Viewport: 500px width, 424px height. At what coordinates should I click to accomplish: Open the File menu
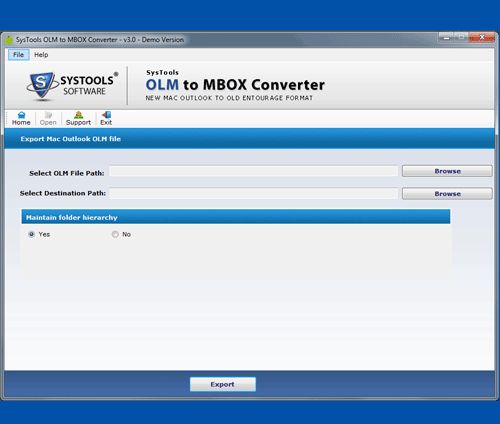click(19, 55)
